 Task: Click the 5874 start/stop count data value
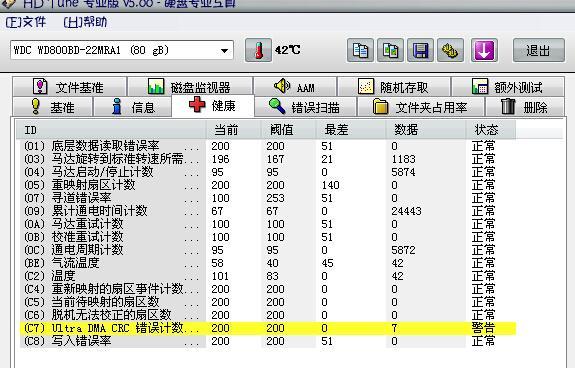[x=403, y=172]
